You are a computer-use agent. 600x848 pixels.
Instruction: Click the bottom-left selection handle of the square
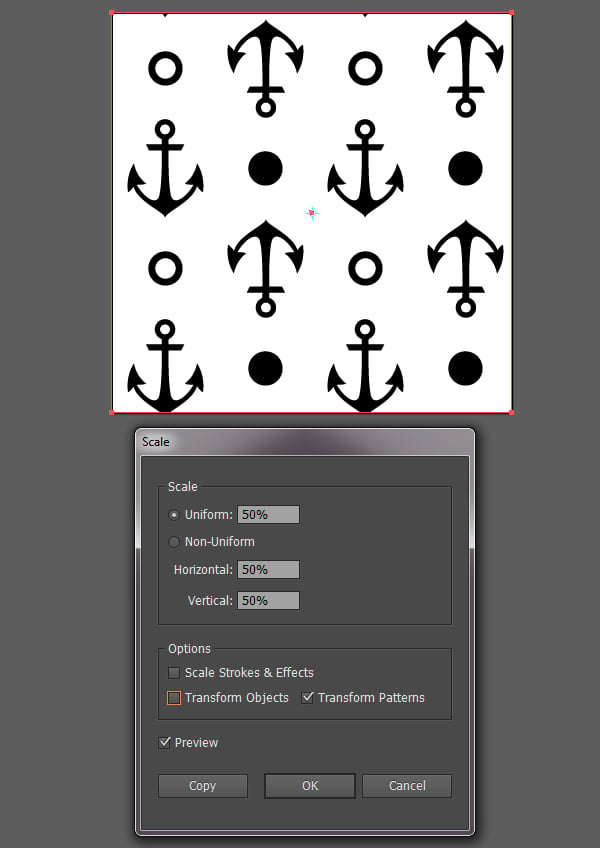point(111,413)
